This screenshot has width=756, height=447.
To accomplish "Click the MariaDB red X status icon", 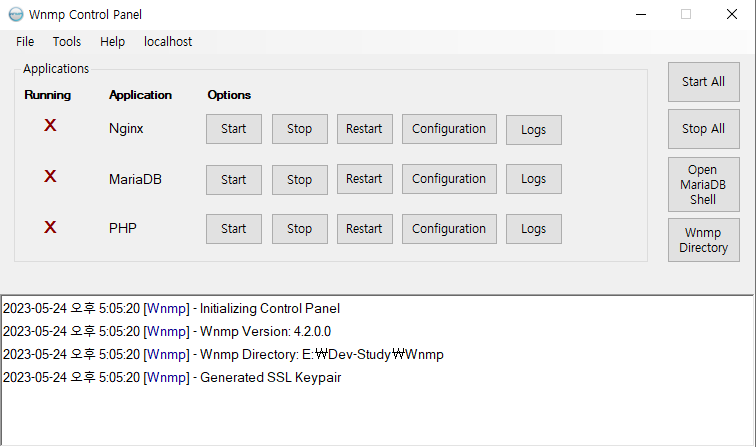I will [50, 176].
